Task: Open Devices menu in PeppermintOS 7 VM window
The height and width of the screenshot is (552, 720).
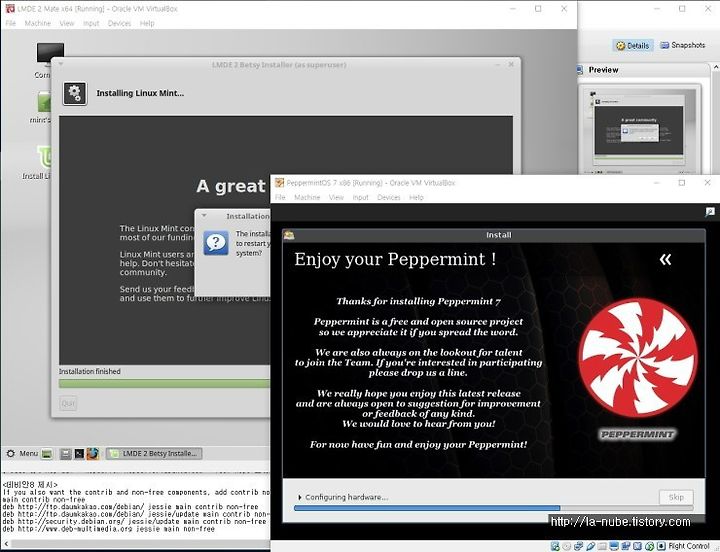Action: click(389, 197)
